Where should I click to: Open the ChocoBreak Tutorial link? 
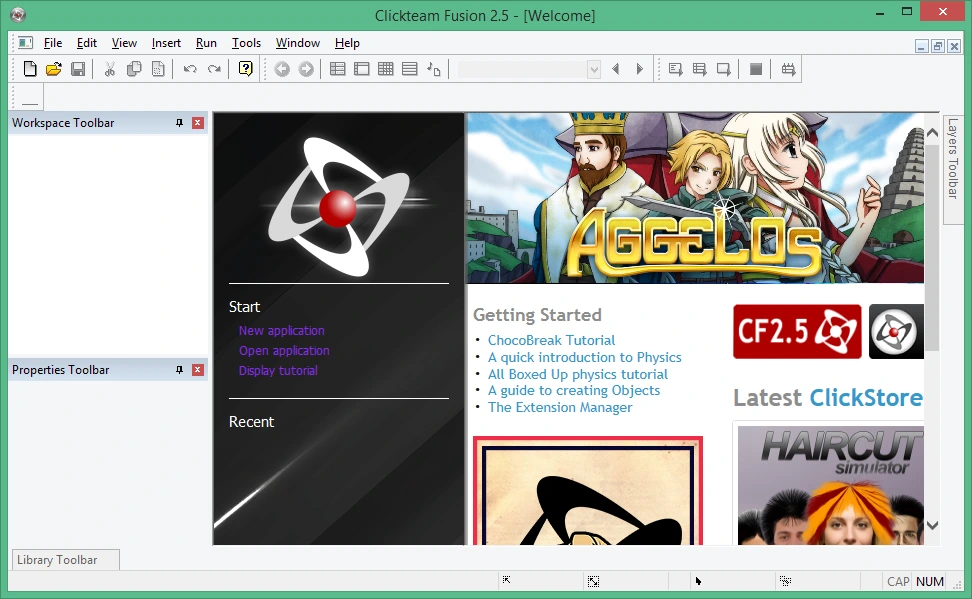point(551,340)
